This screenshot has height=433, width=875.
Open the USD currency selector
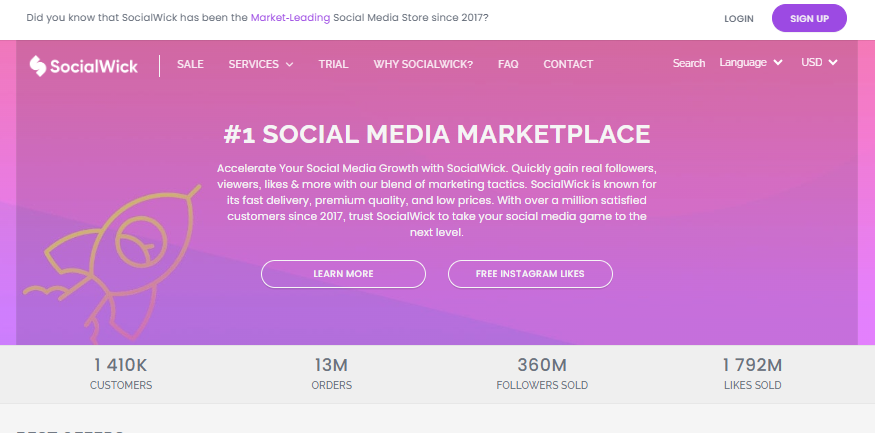(x=818, y=63)
